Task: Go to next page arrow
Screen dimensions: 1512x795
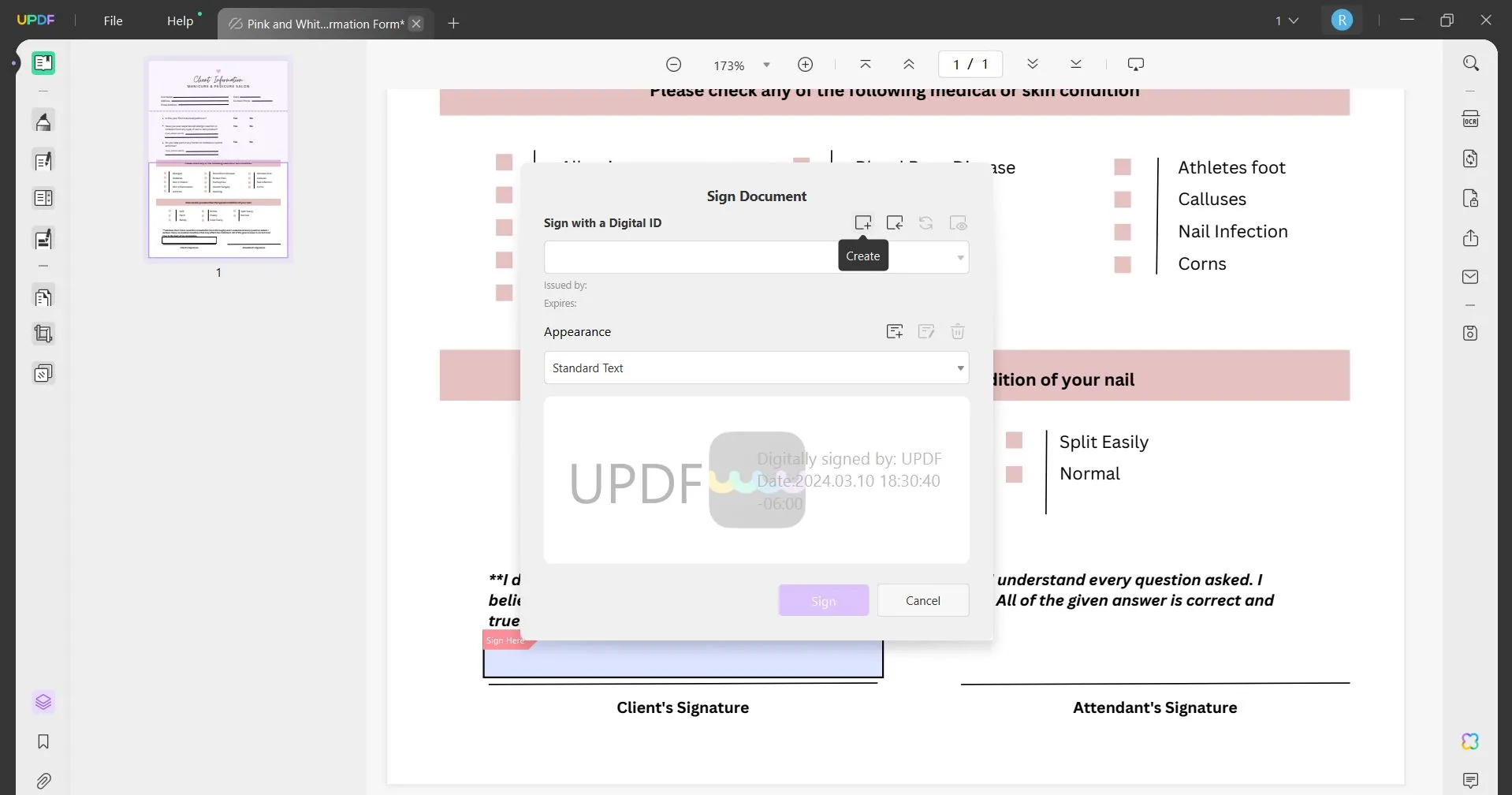Action: point(1033,64)
